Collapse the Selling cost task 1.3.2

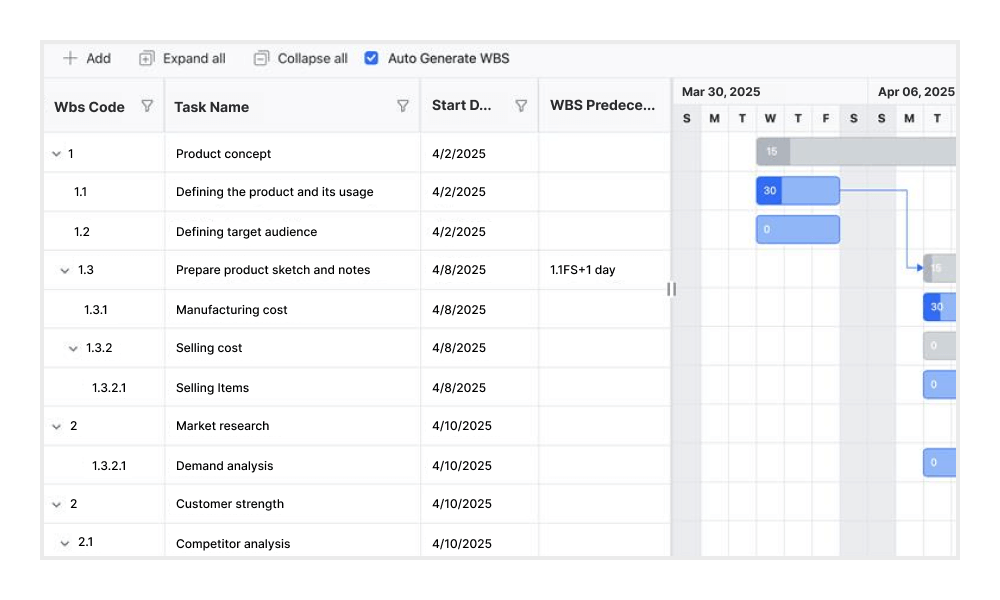[x=73, y=347]
